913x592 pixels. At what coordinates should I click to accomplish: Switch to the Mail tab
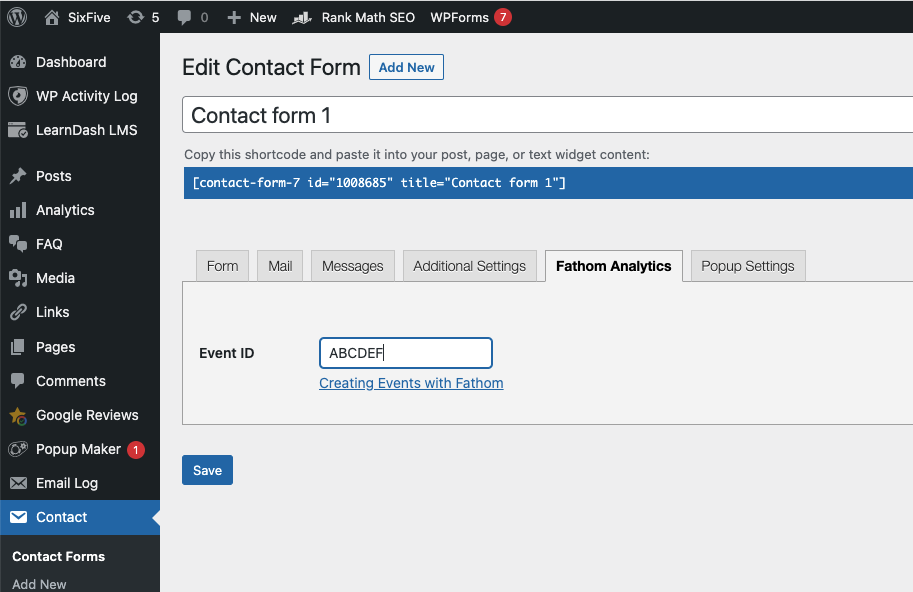[280, 266]
